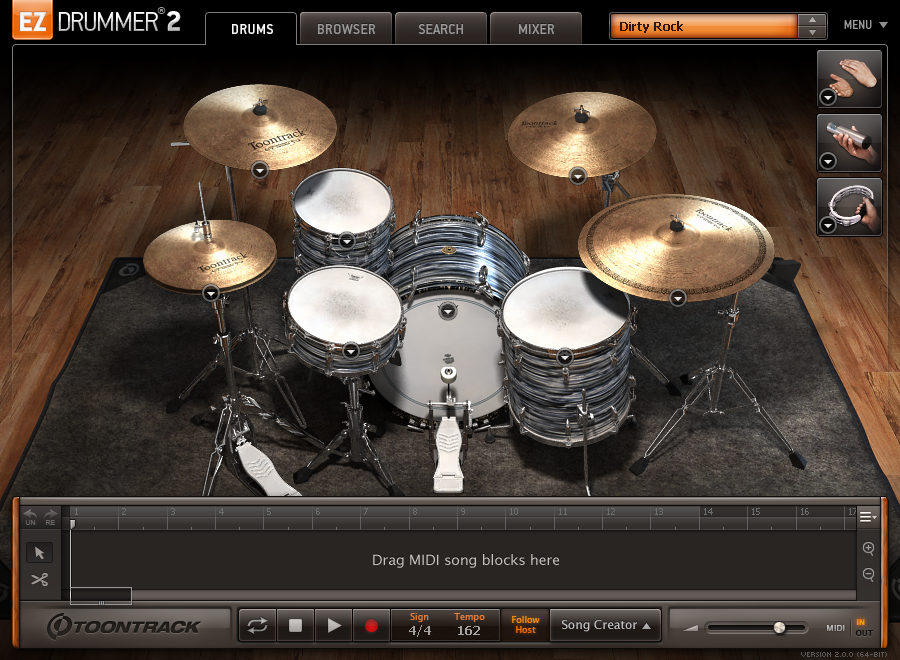The width and height of the screenshot is (900, 660).
Task: Open the hi-hat dropdown arrow
Action: [x=211, y=293]
